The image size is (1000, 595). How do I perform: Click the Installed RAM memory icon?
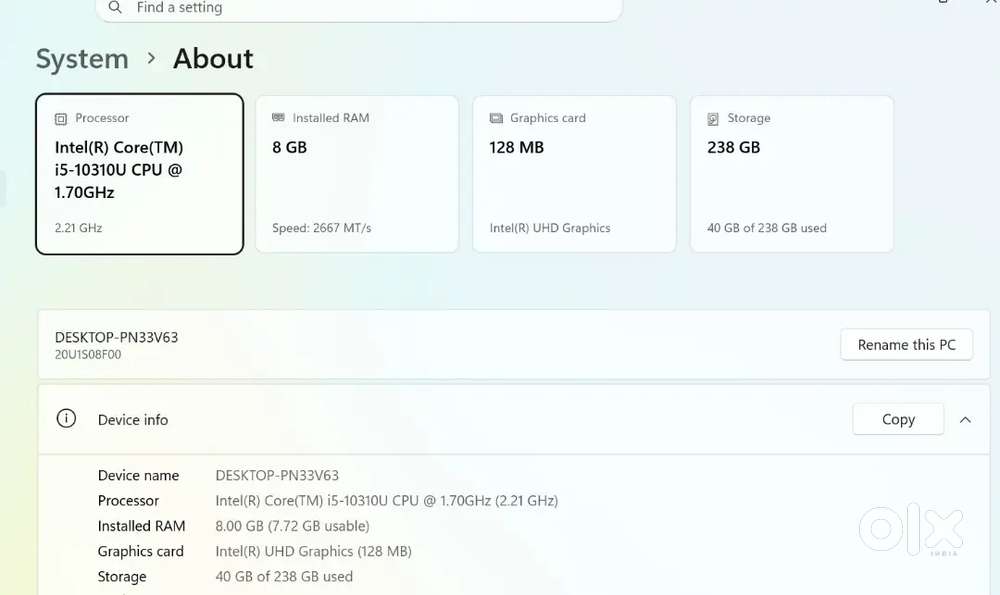tap(278, 117)
